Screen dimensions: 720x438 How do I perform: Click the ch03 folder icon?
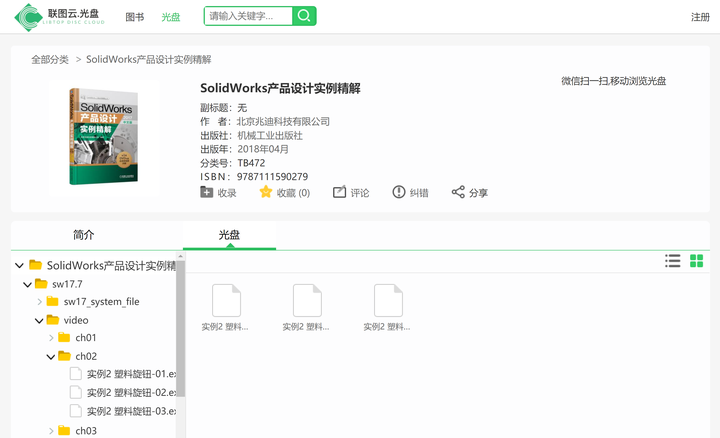(x=64, y=430)
